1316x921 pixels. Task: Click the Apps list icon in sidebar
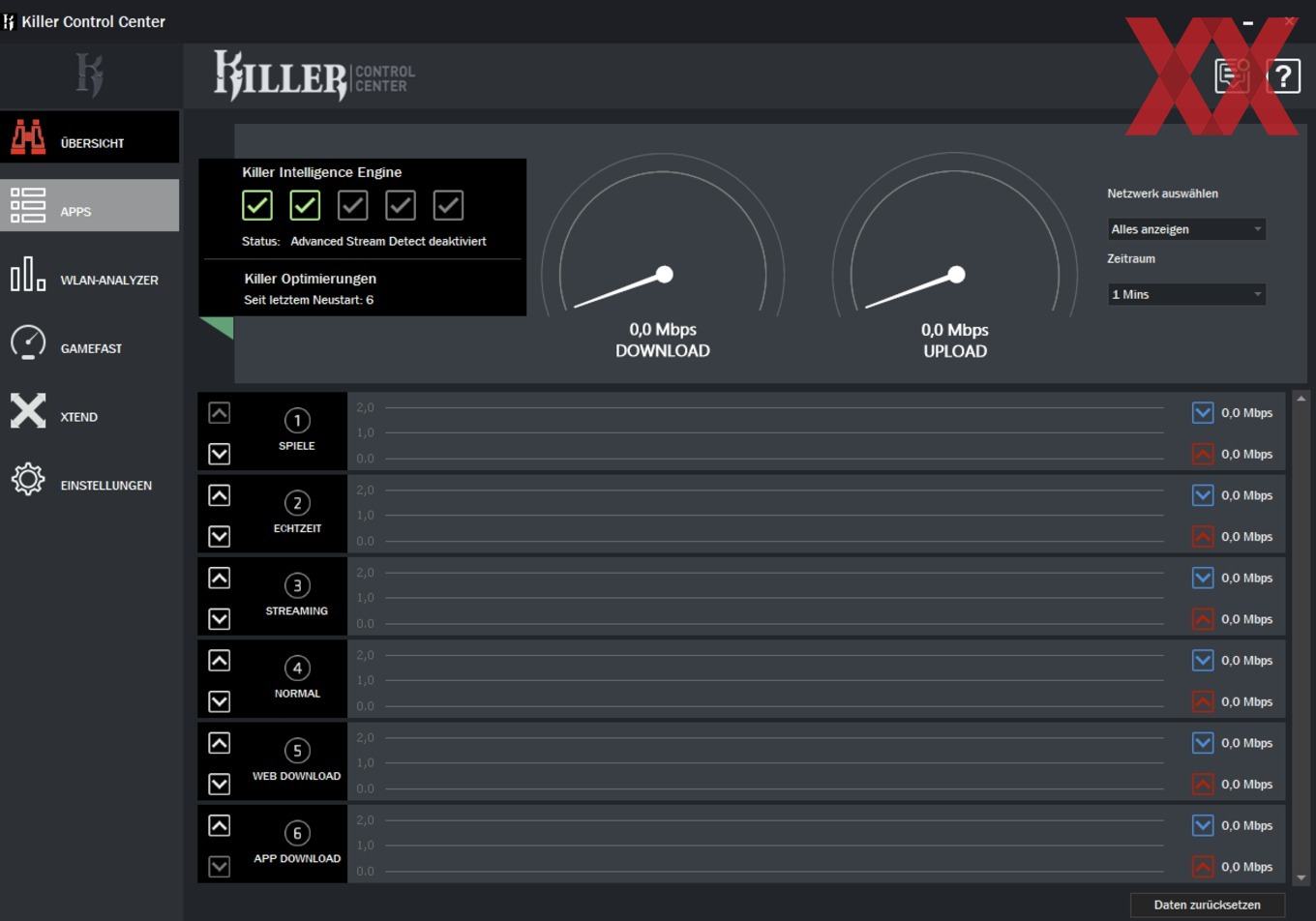(28, 205)
